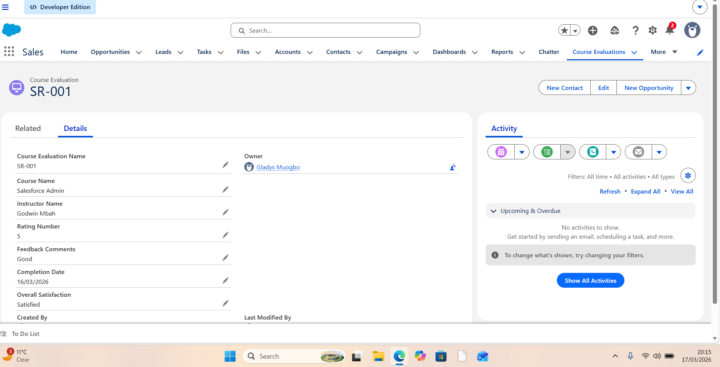Click the New Opportunity button
This screenshot has width=720, height=367.
click(x=649, y=88)
